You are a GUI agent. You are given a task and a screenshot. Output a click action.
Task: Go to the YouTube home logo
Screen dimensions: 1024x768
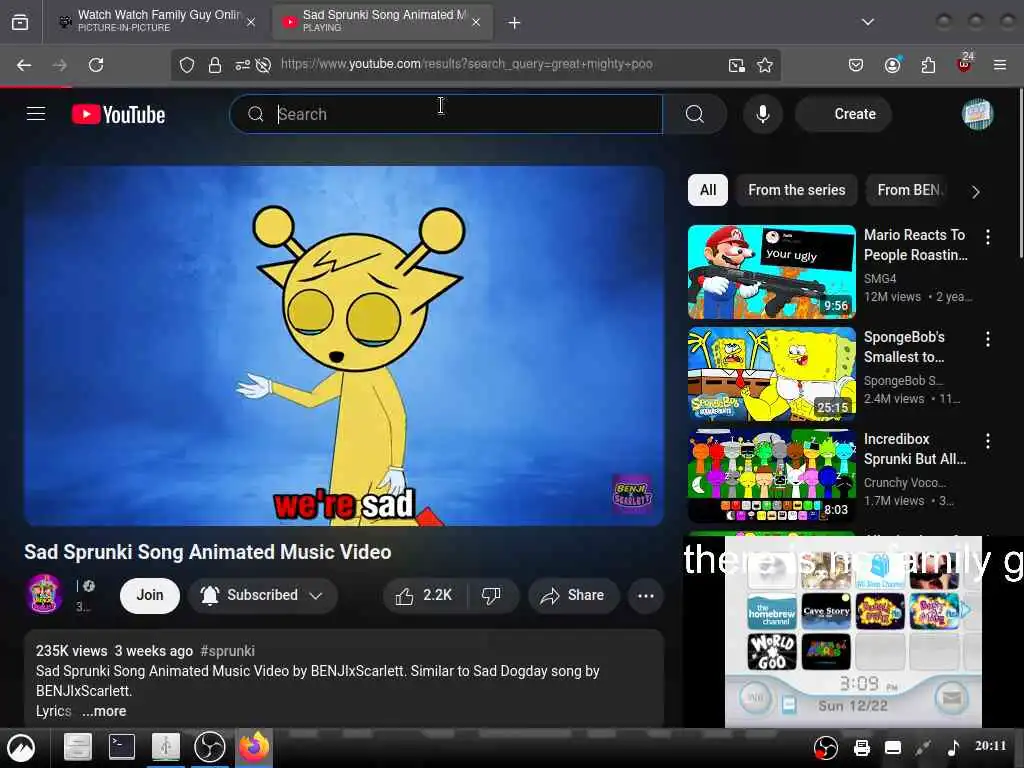(x=118, y=114)
